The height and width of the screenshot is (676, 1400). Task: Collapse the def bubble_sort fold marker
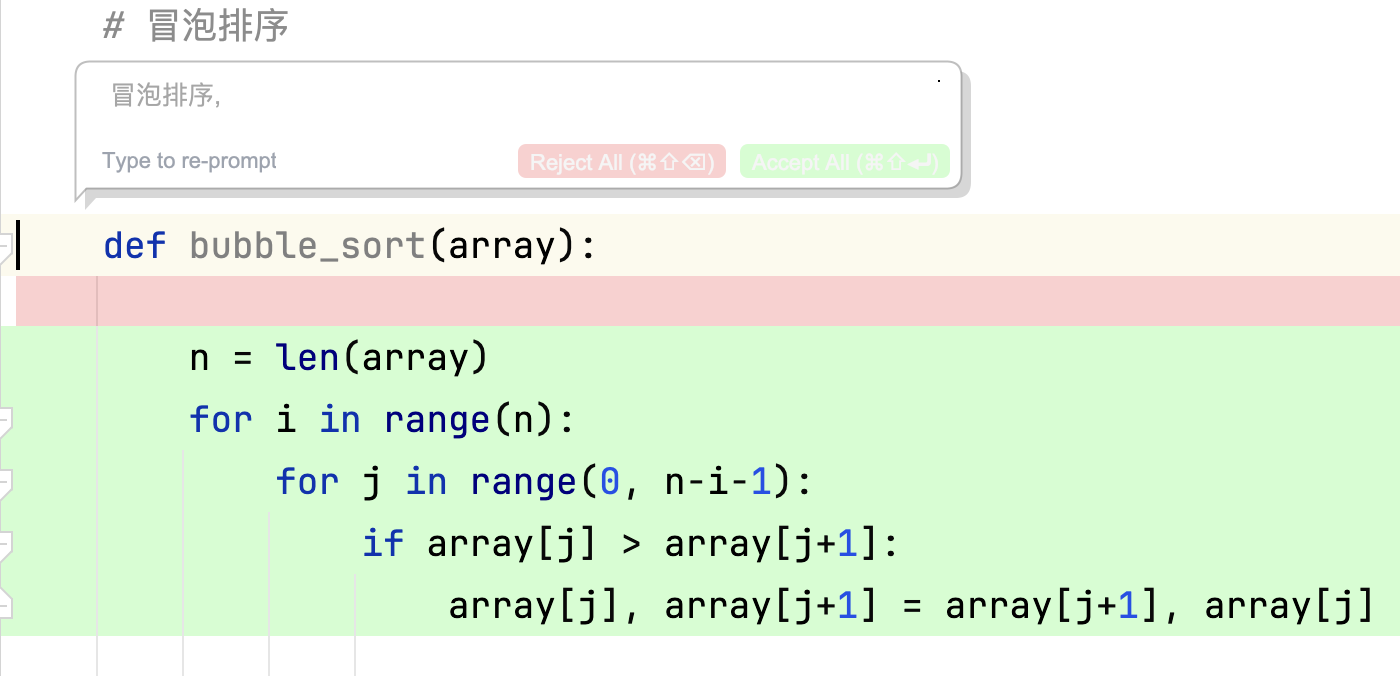coord(5,245)
